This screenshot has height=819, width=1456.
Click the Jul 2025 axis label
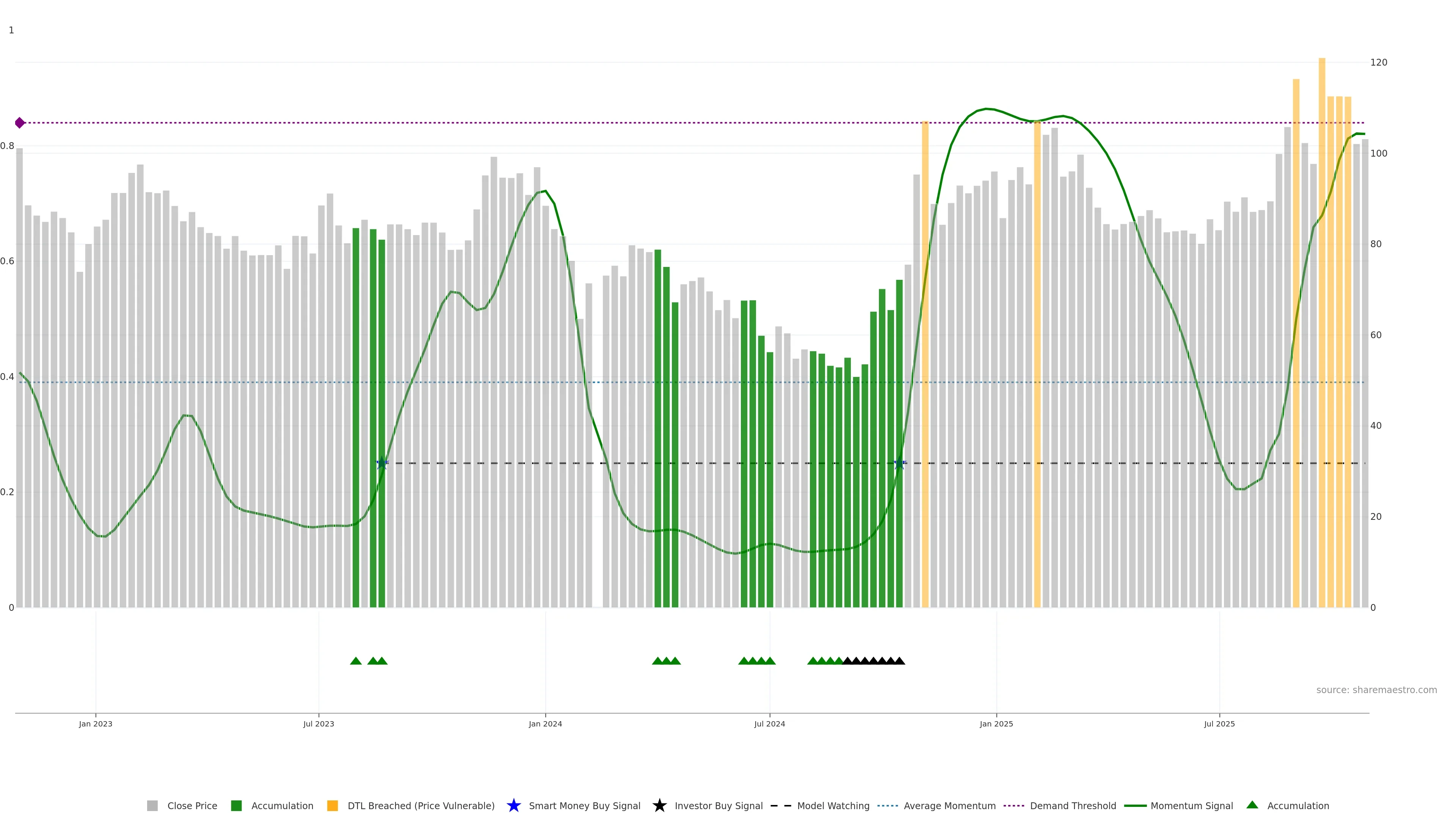pos(1219,724)
